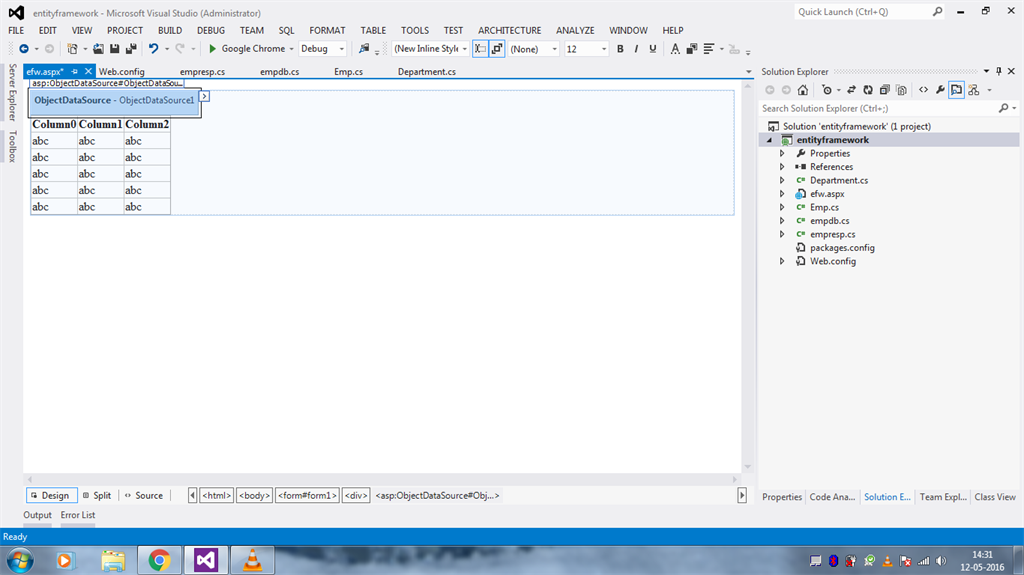Switch to the Class View panel tab

point(995,497)
